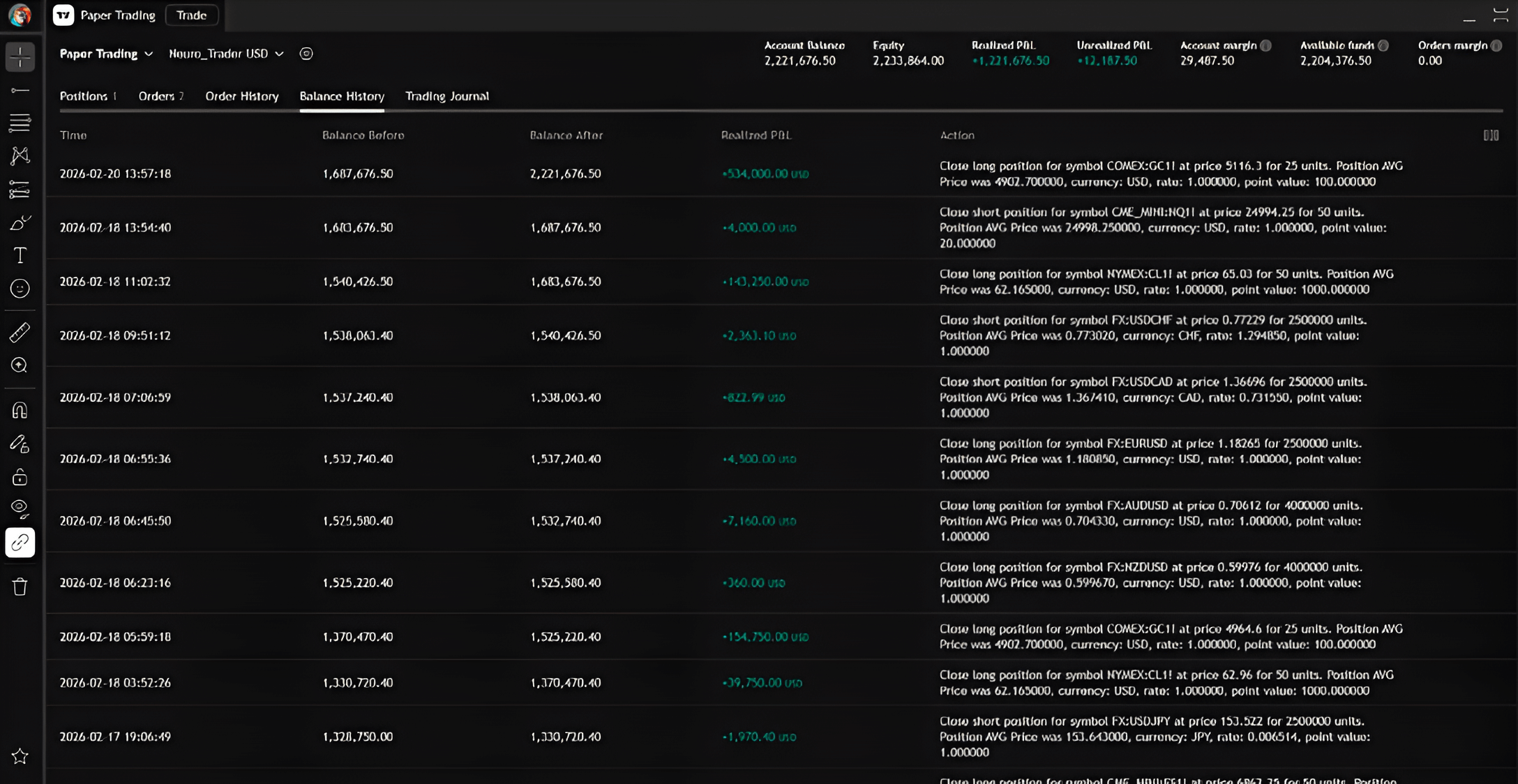This screenshot has width=1518, height=784.
Task: Toggle magnet snapping mode
Action: tap(20, 410)
